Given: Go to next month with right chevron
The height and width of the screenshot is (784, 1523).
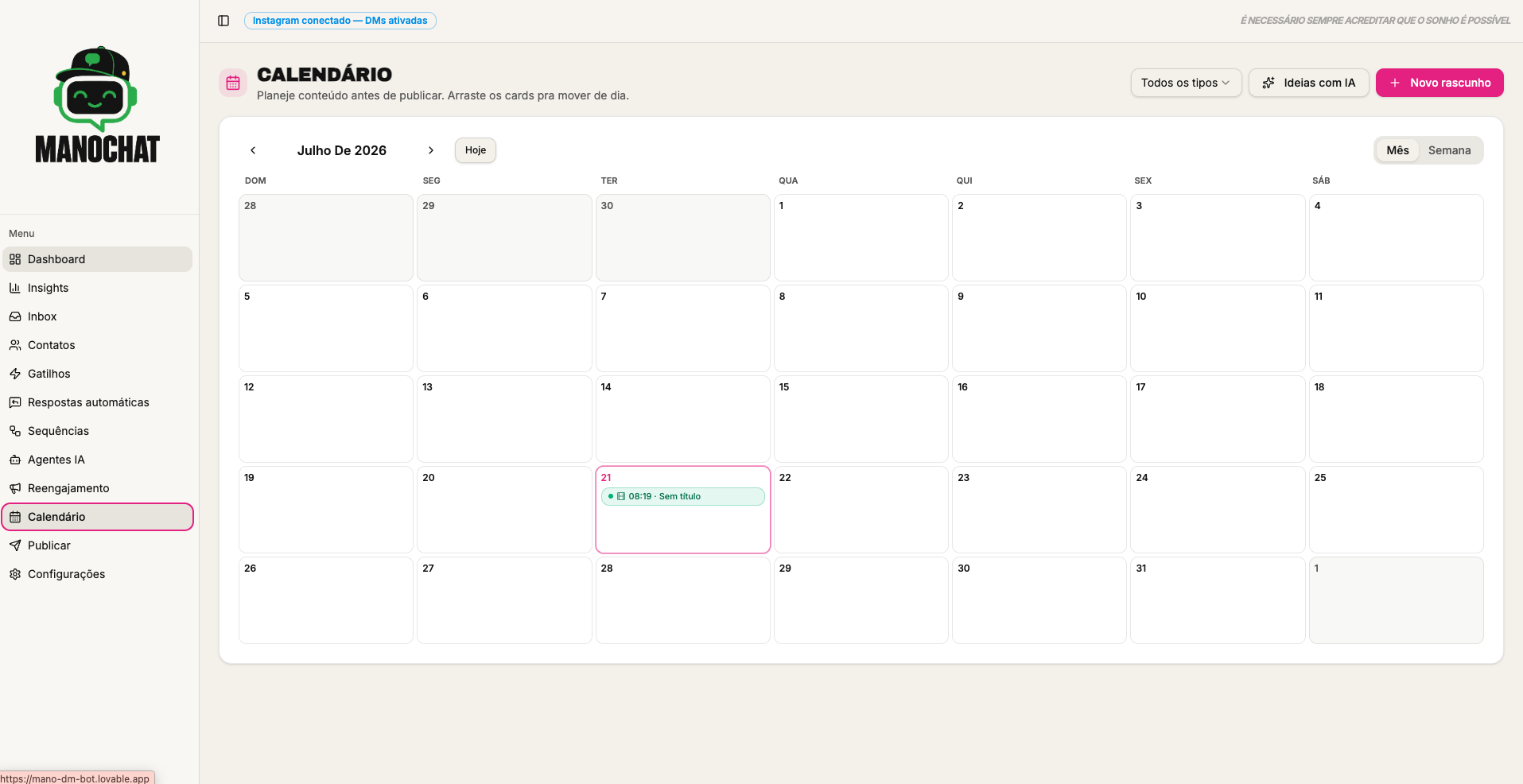Looking at the screenshot, I should tap(431, 150).
